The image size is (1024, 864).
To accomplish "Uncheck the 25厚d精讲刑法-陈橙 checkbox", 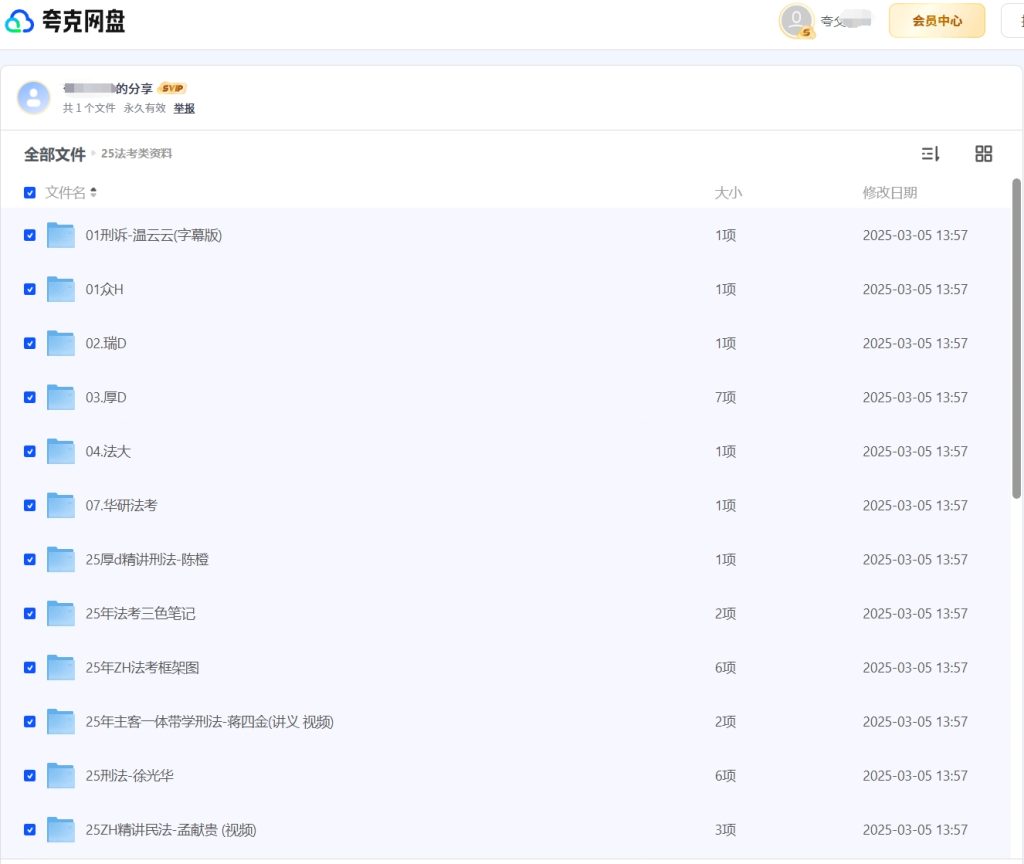I will [x=29, y=560].
